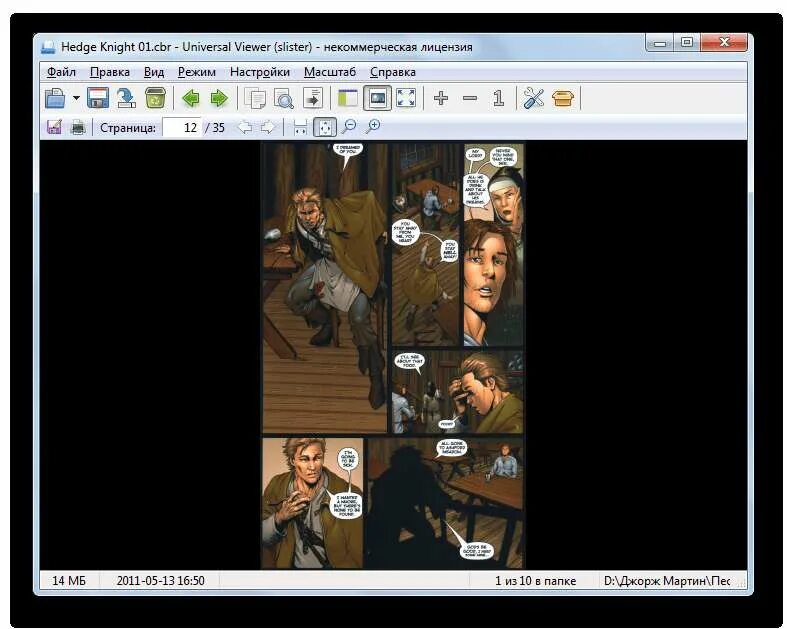Open the Вид menu

pyautogui.click(x=154, y=72)
